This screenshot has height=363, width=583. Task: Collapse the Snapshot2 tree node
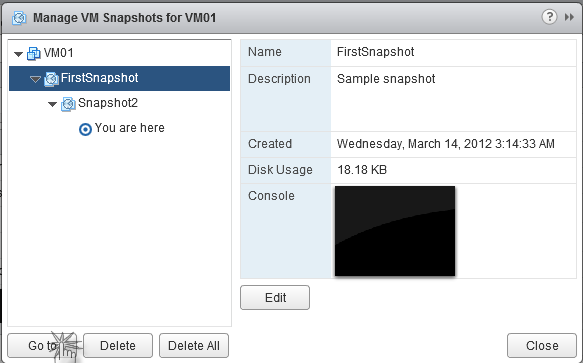coord(52,104)
